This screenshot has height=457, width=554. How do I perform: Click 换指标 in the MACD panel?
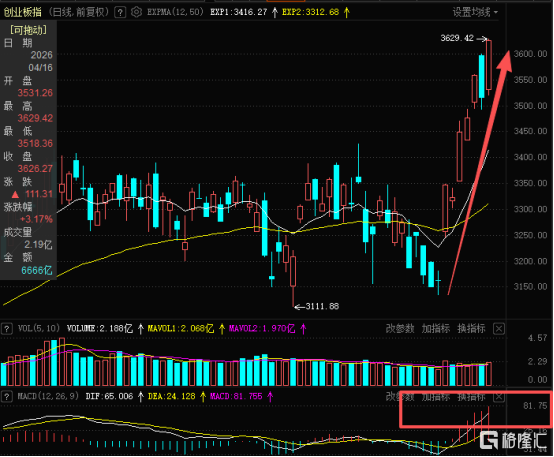[x=471, y=397]
